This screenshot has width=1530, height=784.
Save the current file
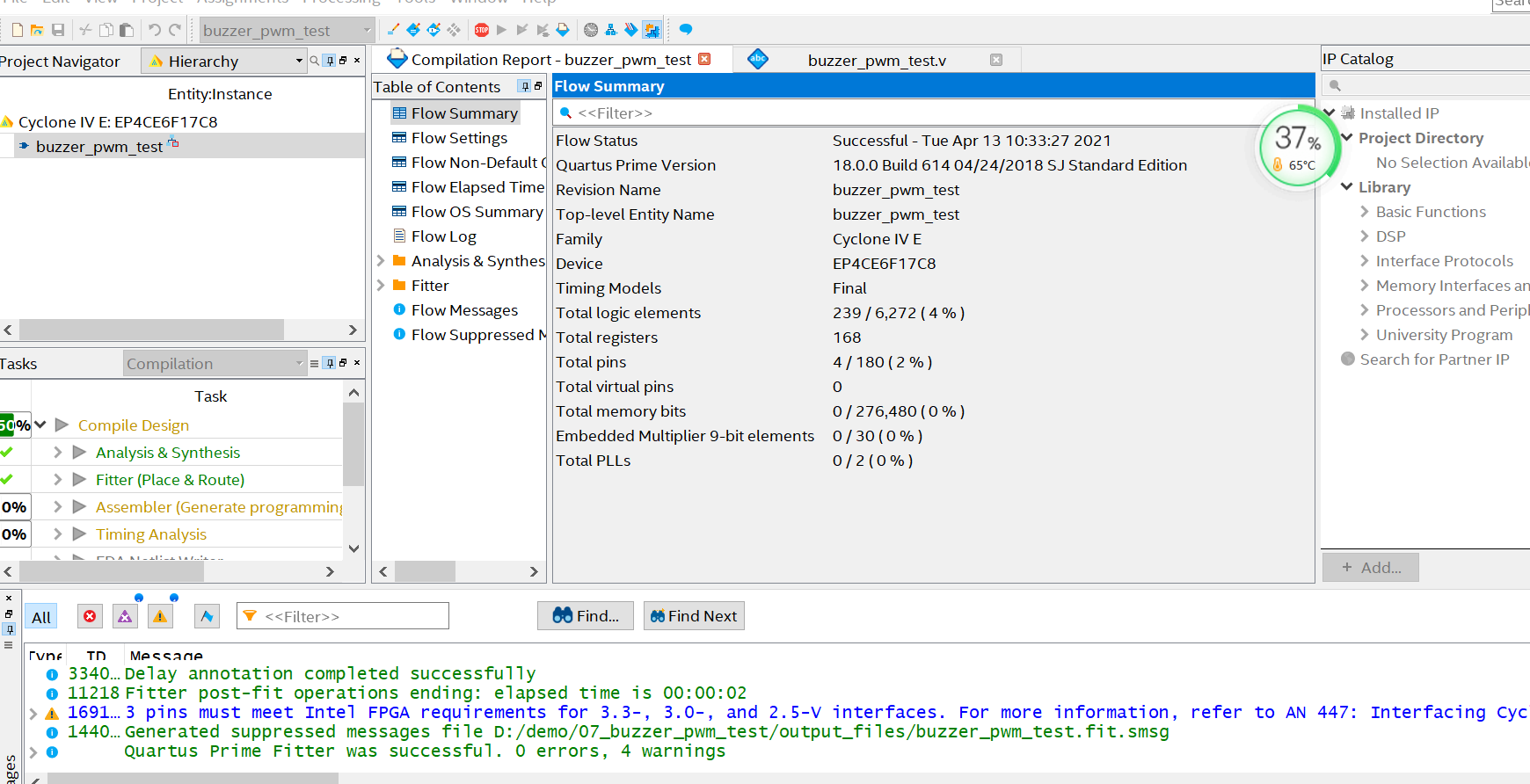click(x=58, y=30)
